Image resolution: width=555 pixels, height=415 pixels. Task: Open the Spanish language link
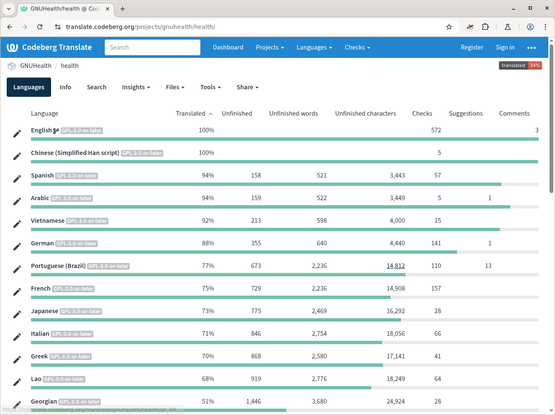[42, 175]
